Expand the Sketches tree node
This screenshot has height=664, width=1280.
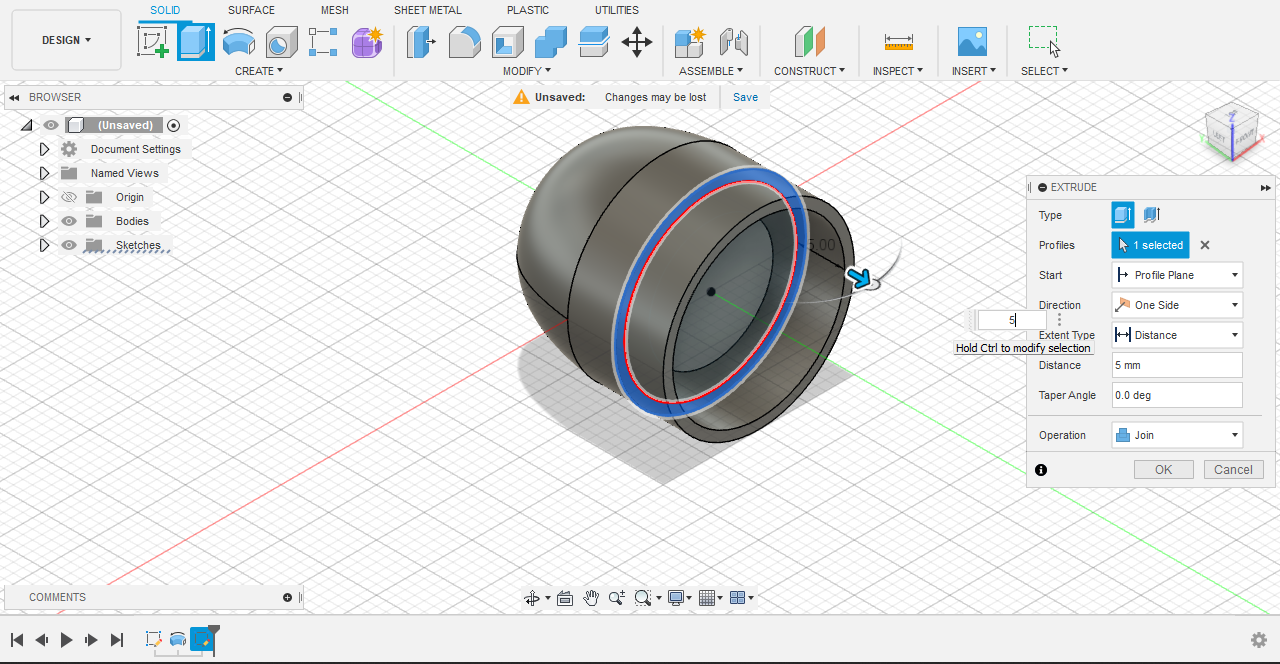click(44, 245)
